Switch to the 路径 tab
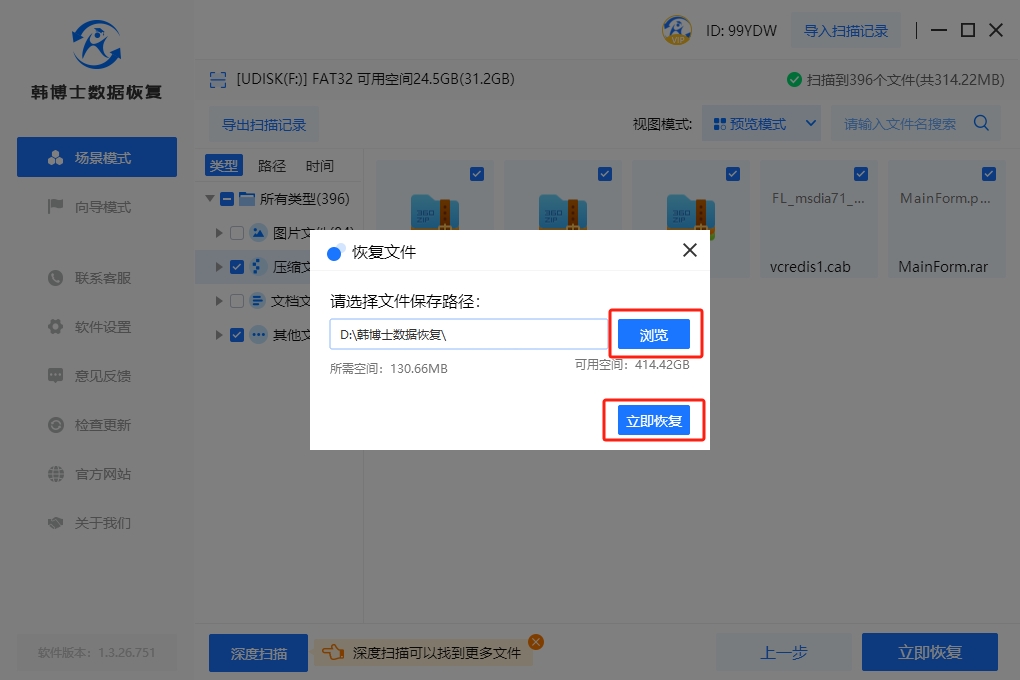Image resolution: width=1020 pixels, height=680 pixels. point(271,166)
